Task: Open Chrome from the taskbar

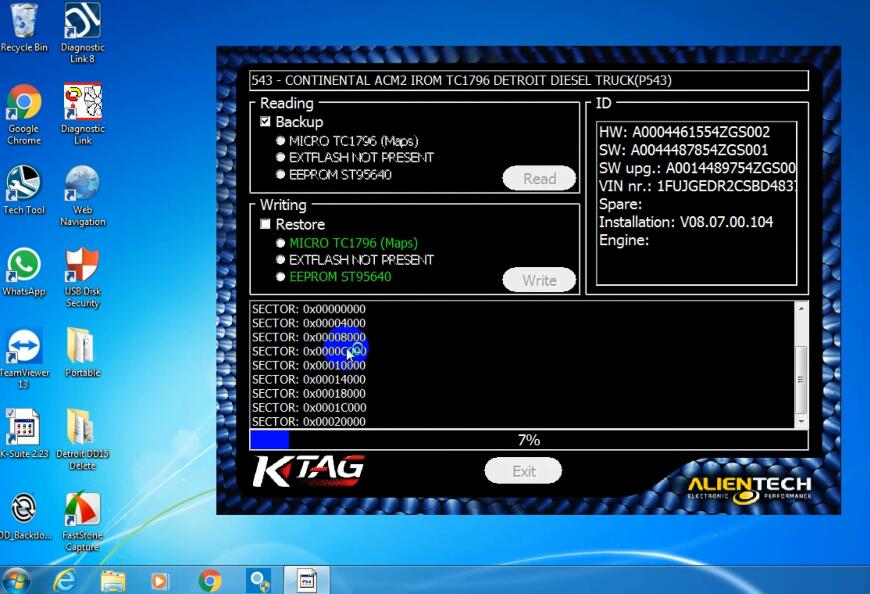Action: (x=210, y=581)
